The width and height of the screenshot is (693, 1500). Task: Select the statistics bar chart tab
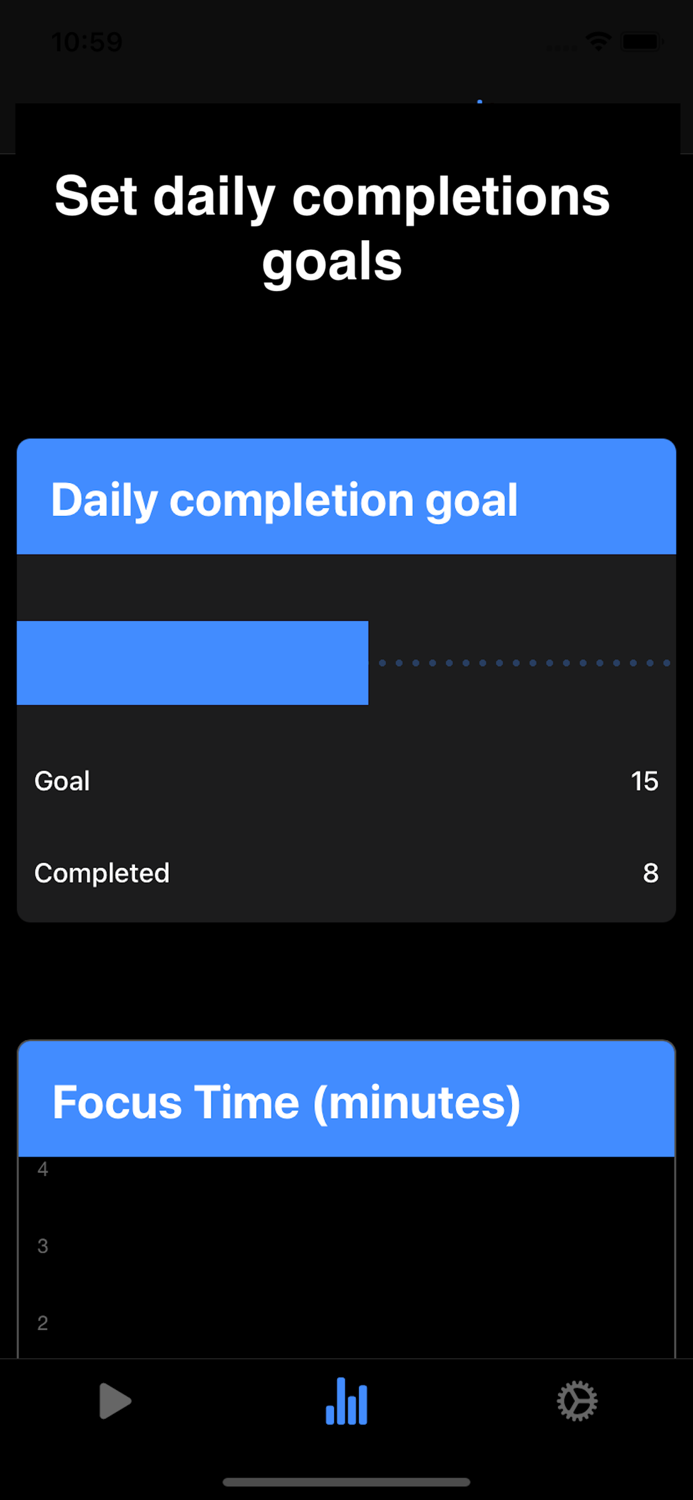pos(346,1401)
